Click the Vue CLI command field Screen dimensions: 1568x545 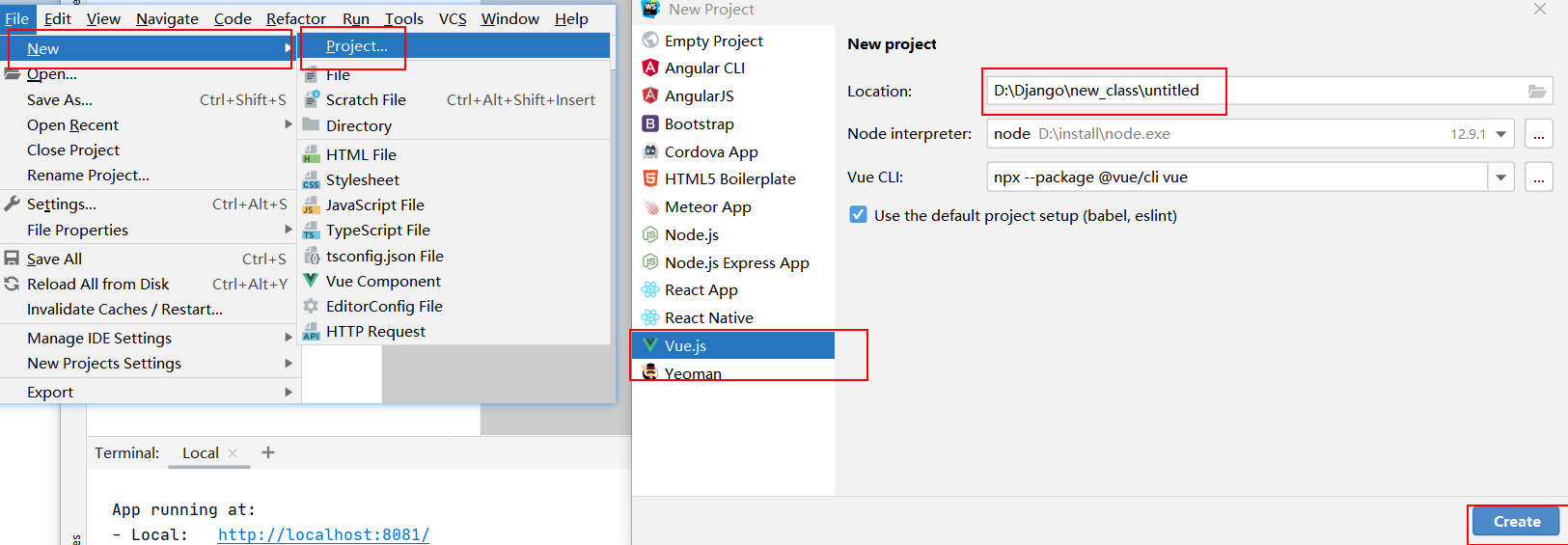1238,177
